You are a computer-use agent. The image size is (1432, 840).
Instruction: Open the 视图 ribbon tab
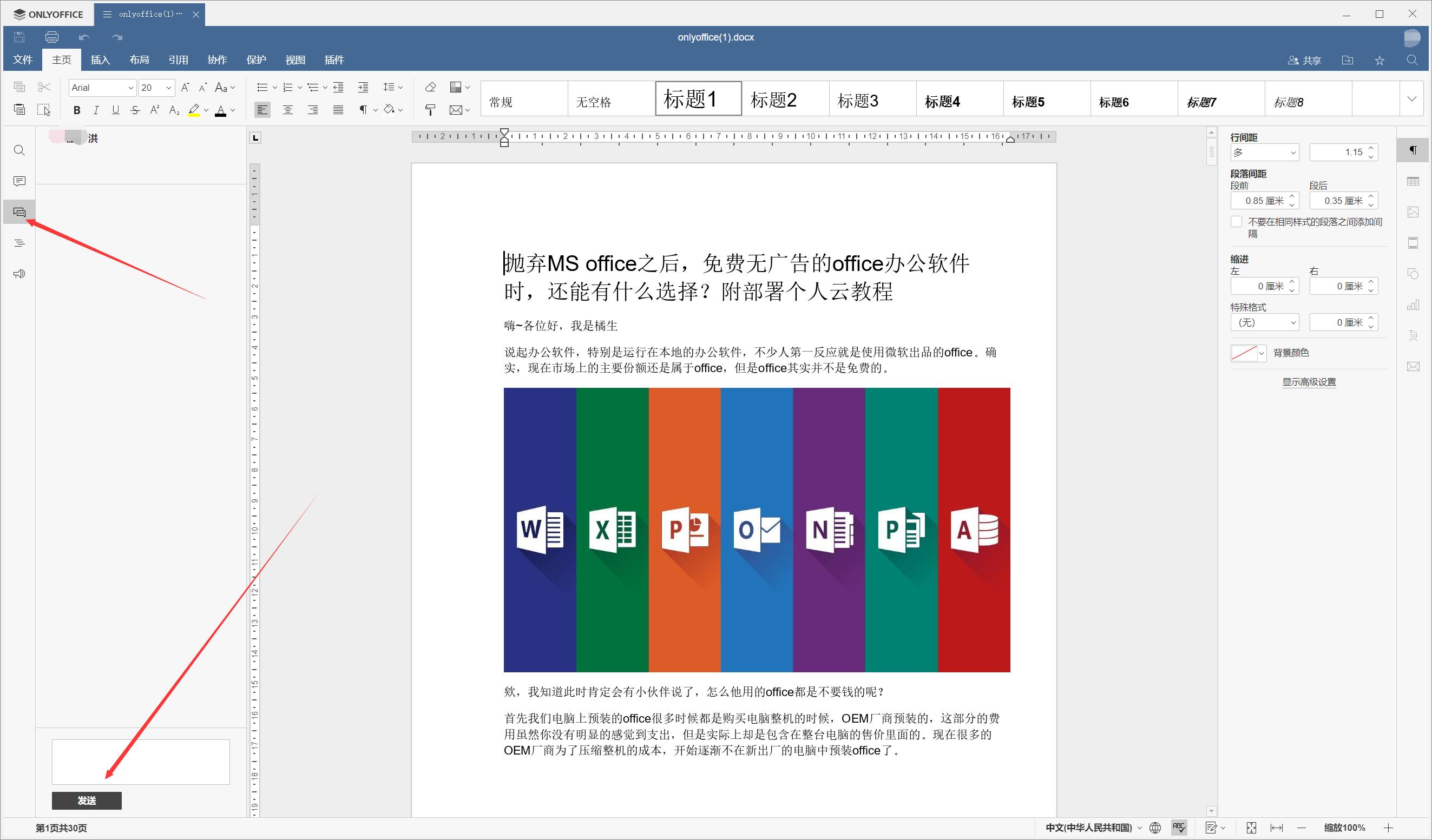pyautogui.click(x=295, y=59)
